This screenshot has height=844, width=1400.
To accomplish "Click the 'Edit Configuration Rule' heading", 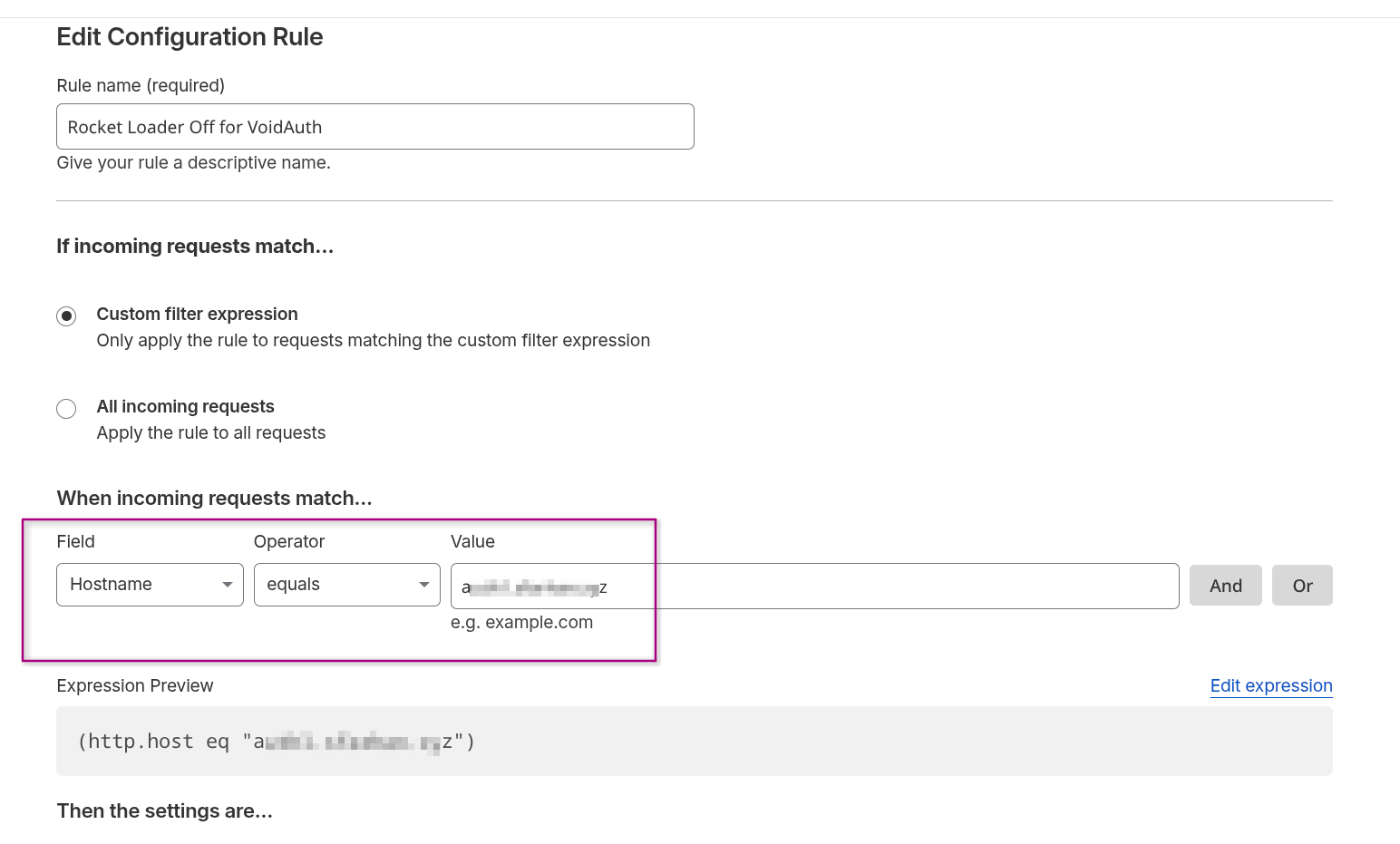I will [x=190, y=37].
